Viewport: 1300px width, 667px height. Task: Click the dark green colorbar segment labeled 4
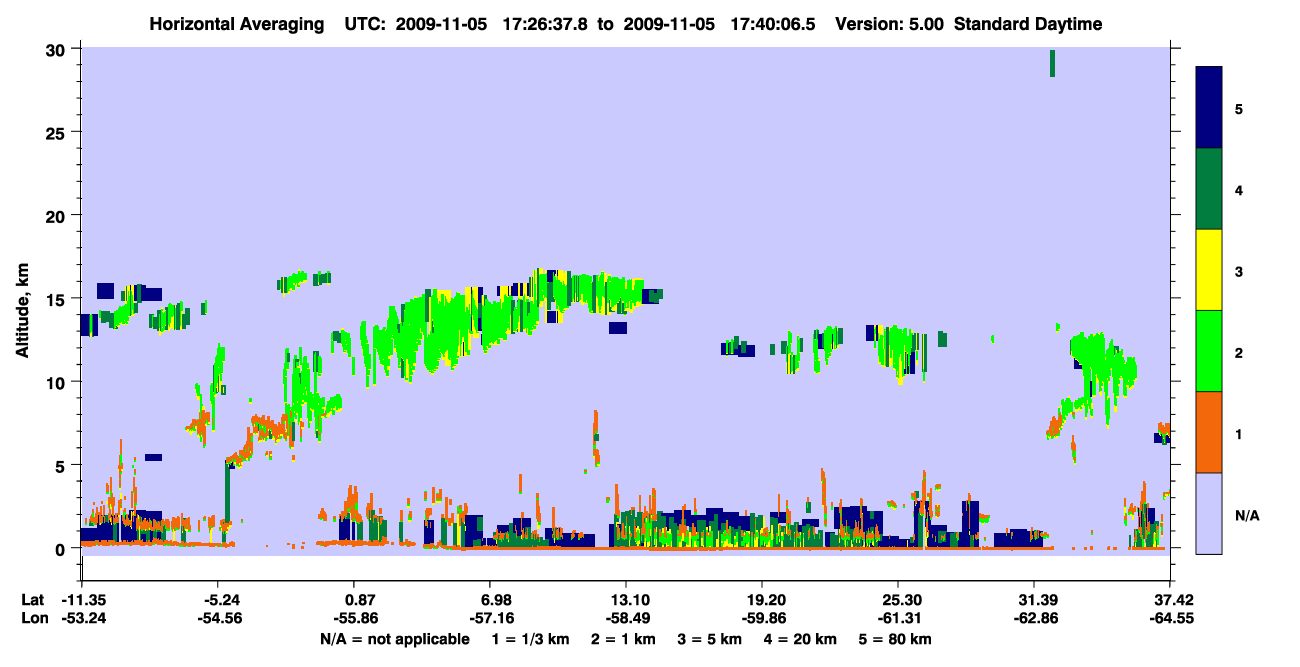[1209, 189]
